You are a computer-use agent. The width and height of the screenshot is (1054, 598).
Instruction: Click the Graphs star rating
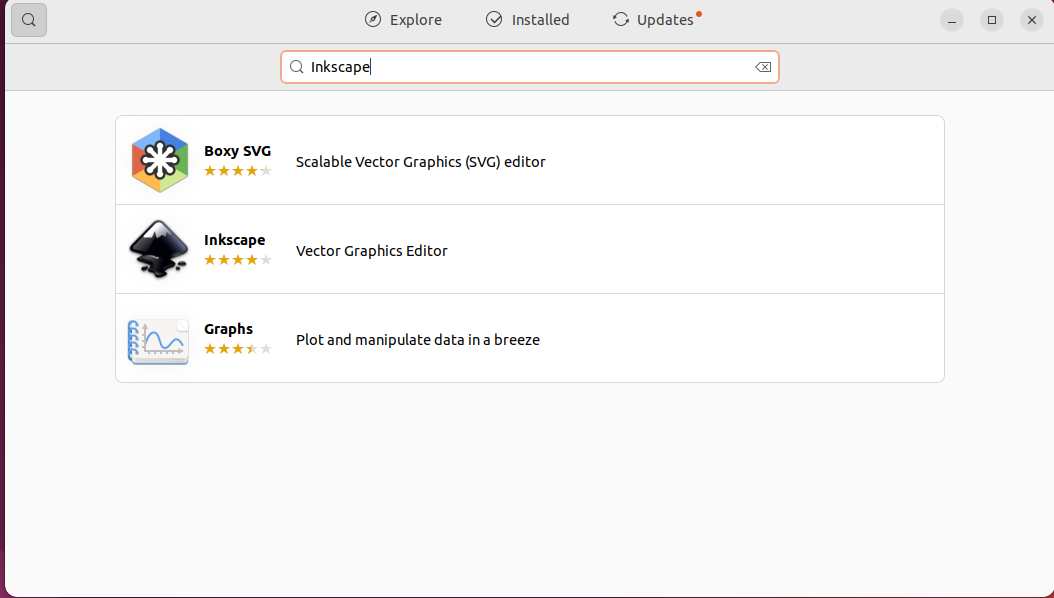coord(238,349)
